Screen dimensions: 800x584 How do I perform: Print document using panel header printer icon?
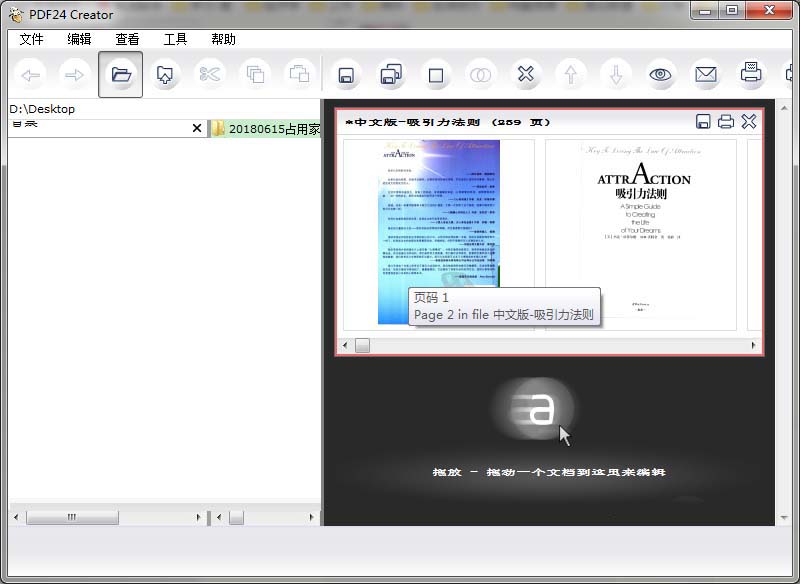726,122
